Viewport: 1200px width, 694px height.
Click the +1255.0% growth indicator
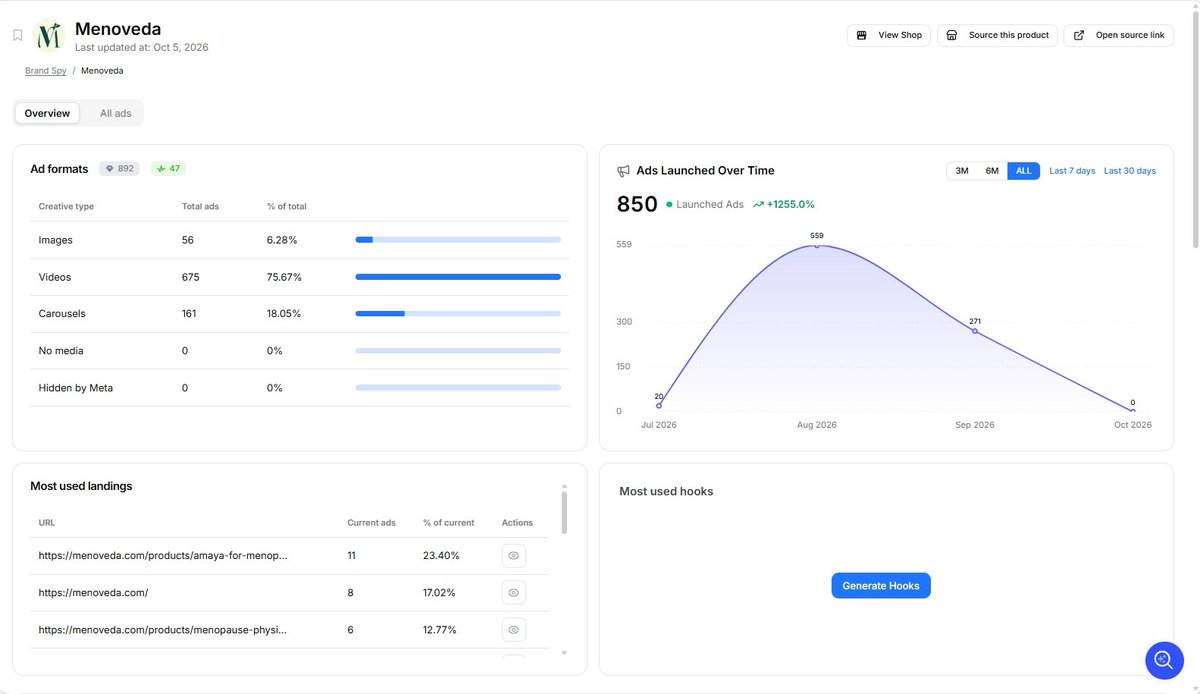click(784, 204)
